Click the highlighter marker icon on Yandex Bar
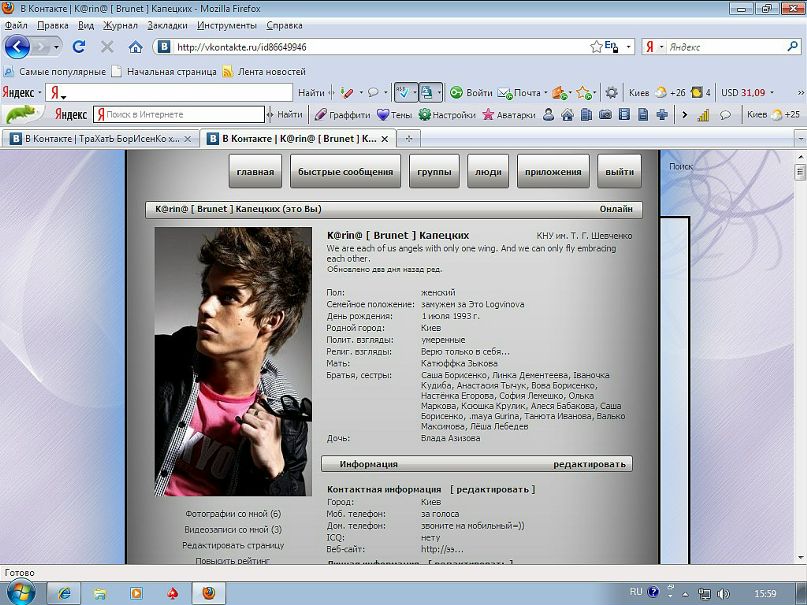This screenshot has height=605, width=807. click(346, 93)
